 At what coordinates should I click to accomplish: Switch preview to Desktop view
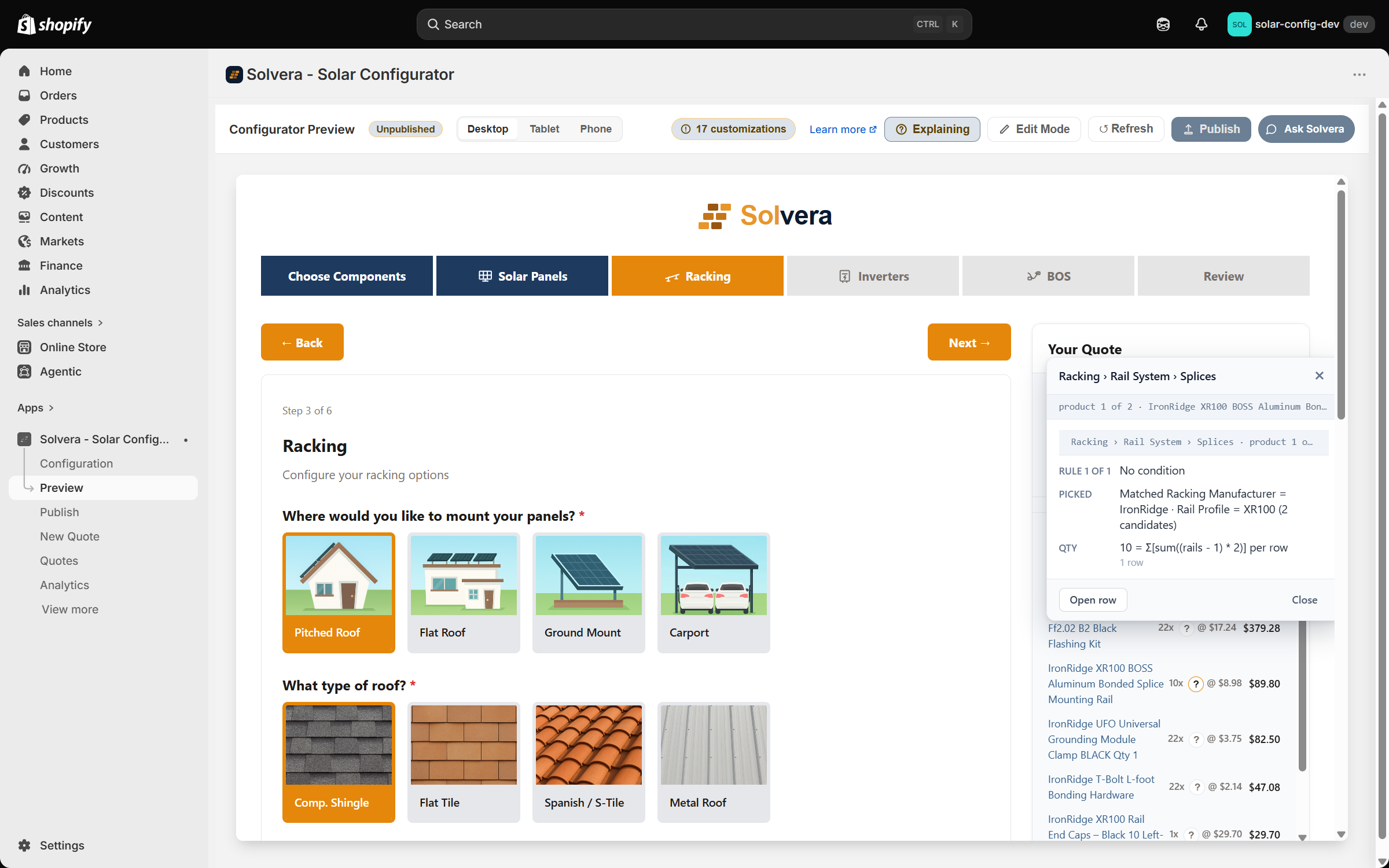pyautogui.click(x=488, y=129)
